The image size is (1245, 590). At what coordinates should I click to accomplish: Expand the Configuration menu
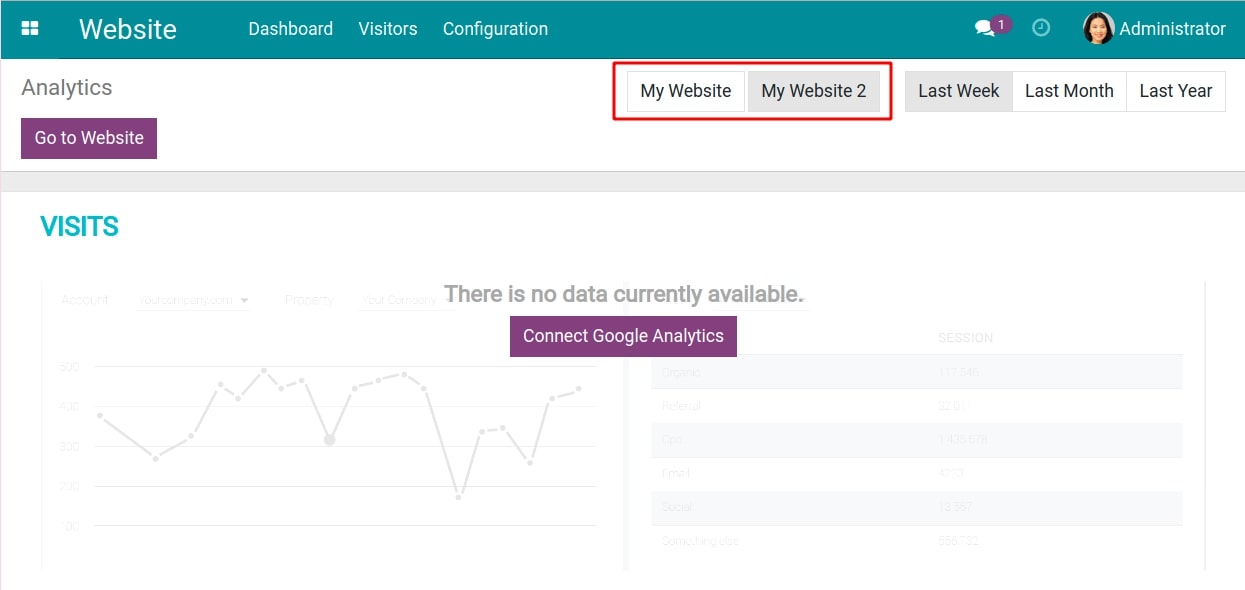[495, 29]
